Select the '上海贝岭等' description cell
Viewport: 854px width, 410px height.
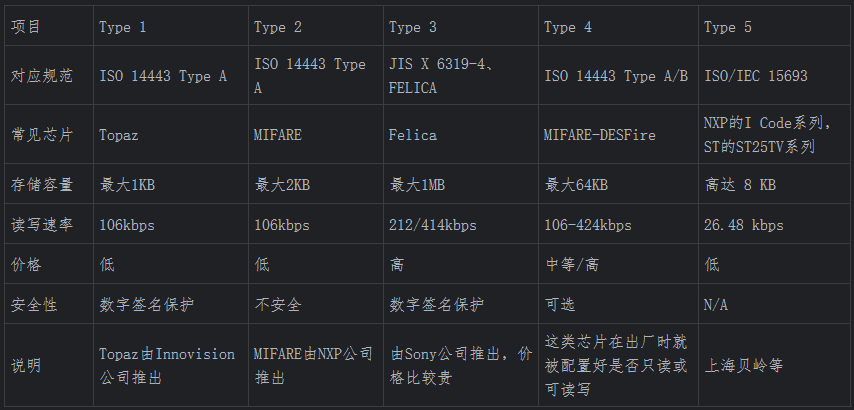coord(744,366)
